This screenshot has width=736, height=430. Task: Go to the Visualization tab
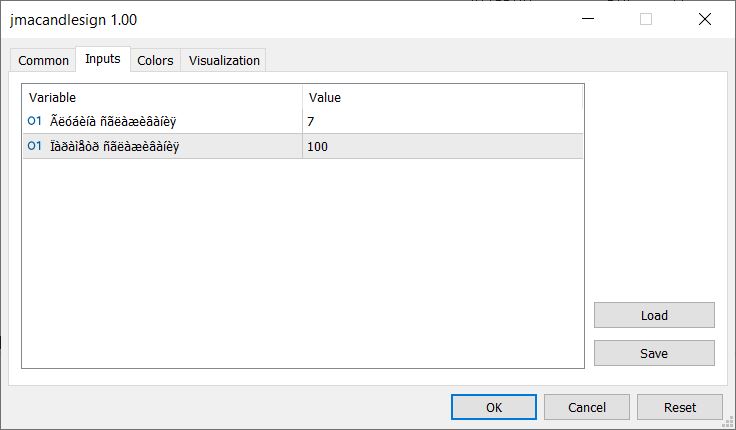click(224, 61)
